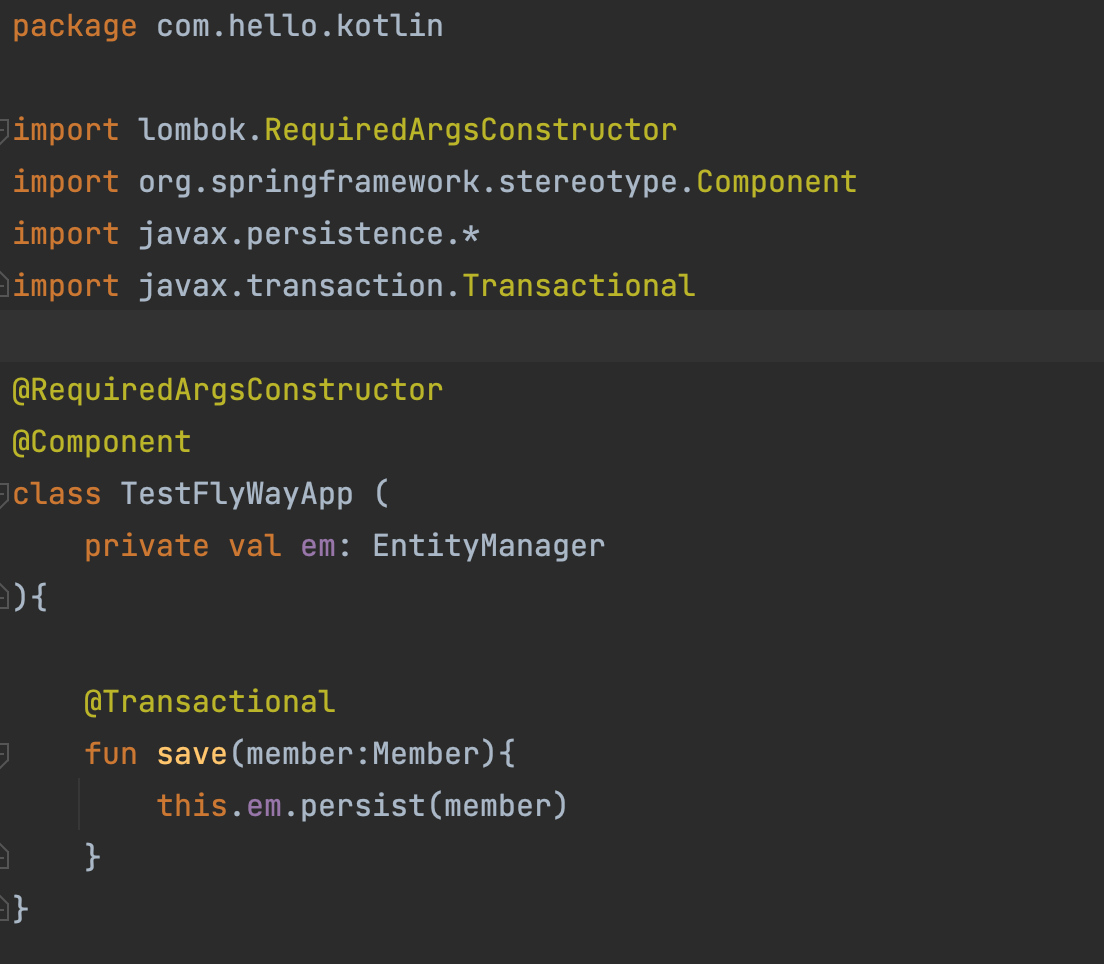Click package name com.hello.kotlin
Screen dimensions: 1104x964
300,26
